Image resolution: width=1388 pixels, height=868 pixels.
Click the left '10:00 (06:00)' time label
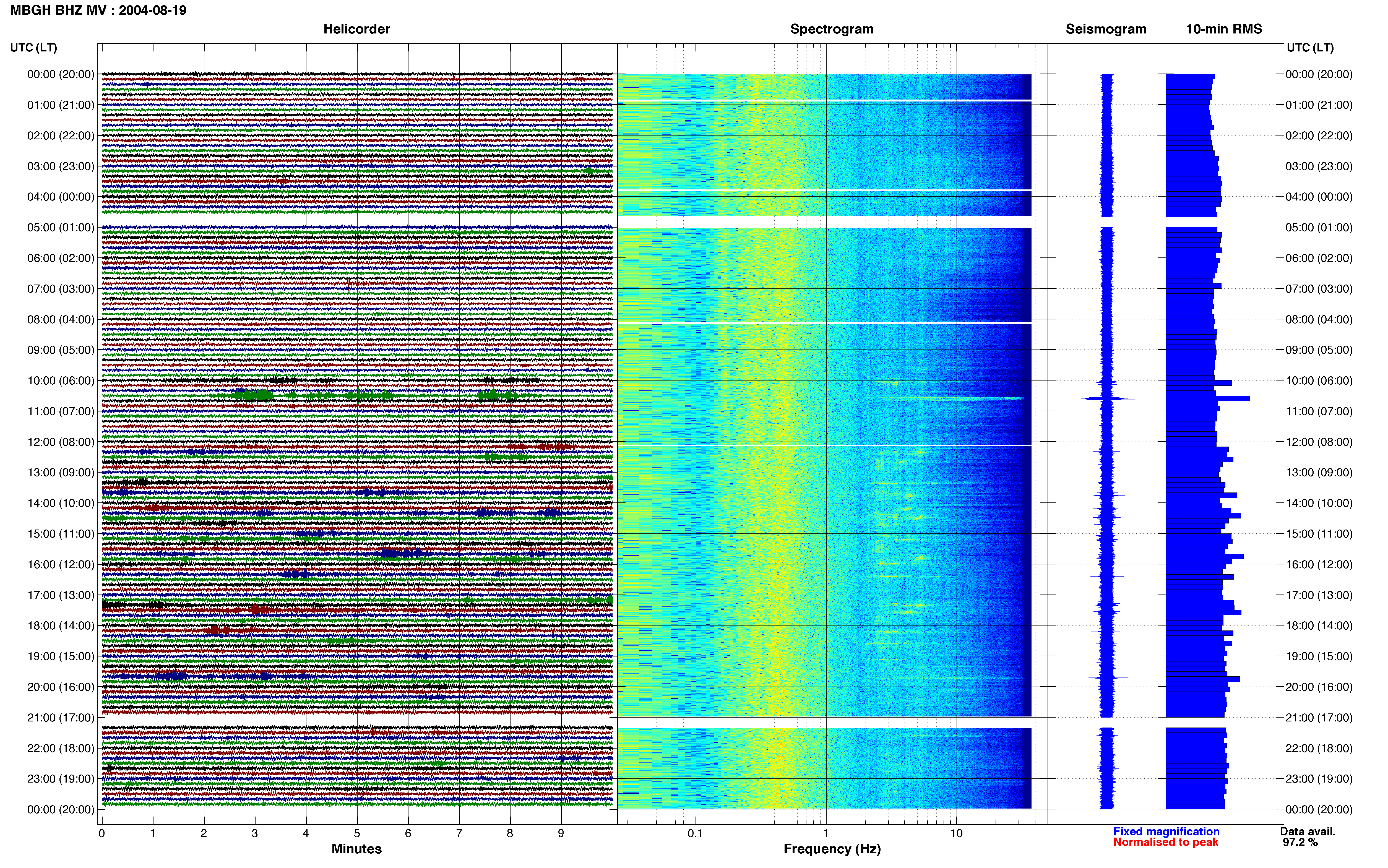(x=61, y=380)
